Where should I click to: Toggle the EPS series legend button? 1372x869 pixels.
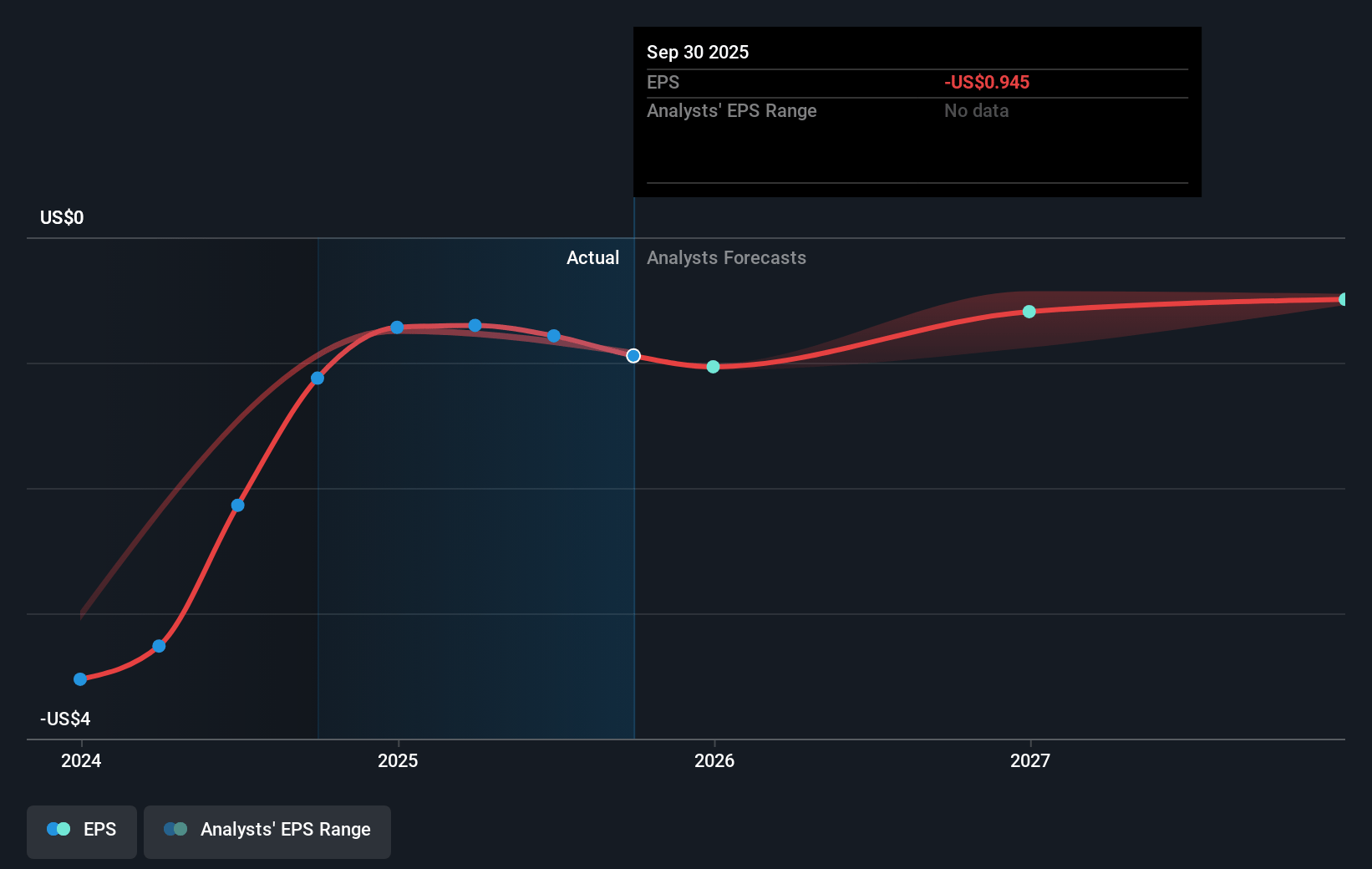[x=82, y=831]
